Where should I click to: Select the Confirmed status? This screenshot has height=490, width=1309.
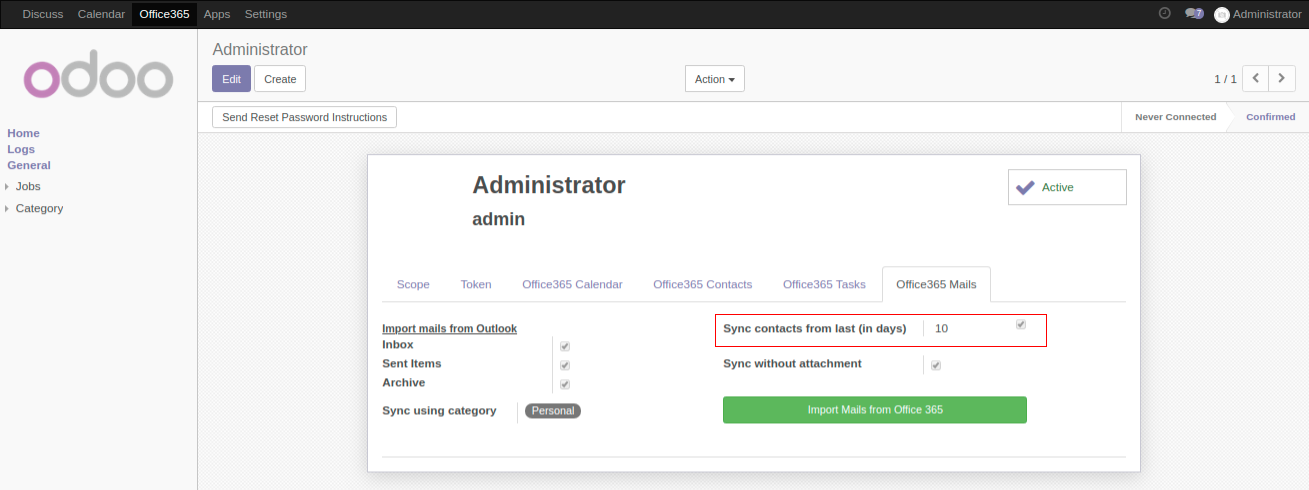tap(1270, 117)
